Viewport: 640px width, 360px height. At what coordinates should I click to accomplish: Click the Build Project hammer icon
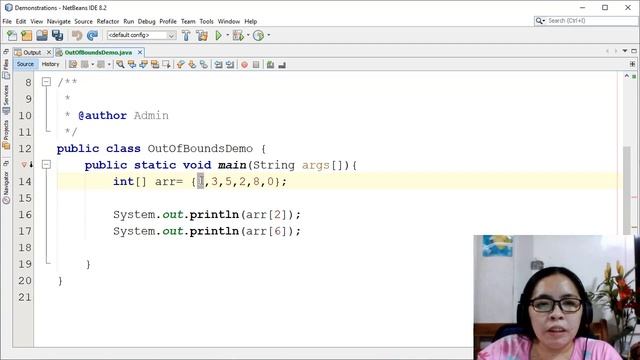coord(186,36)
